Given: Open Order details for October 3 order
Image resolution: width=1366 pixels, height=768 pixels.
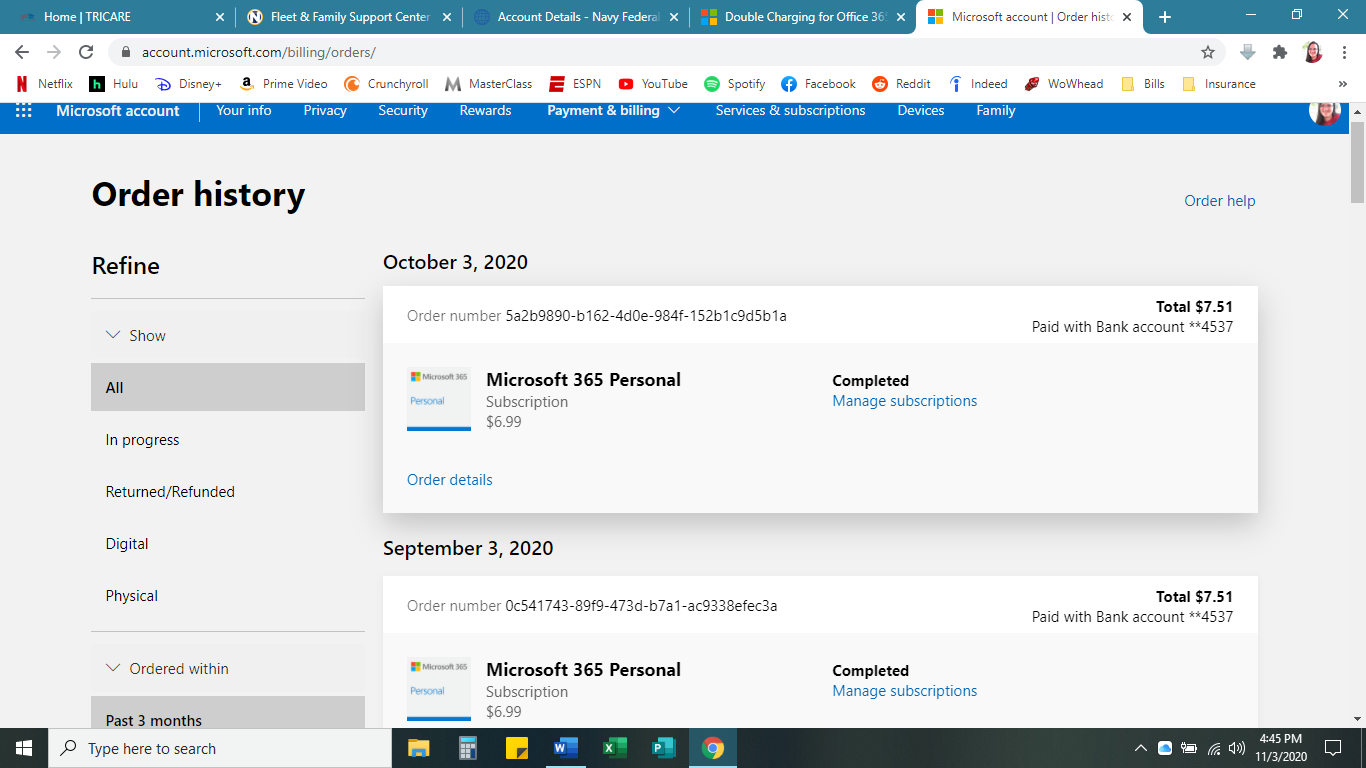Looking at the screenshot, I should point(450,480).
